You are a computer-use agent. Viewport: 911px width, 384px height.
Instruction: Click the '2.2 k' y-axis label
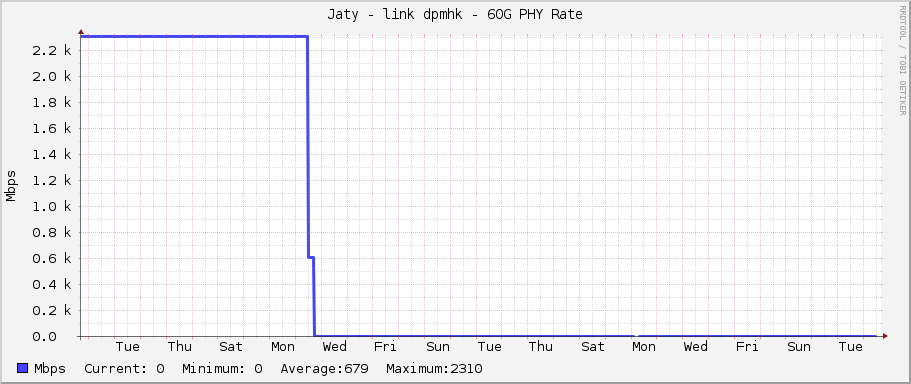click(52, 51)
